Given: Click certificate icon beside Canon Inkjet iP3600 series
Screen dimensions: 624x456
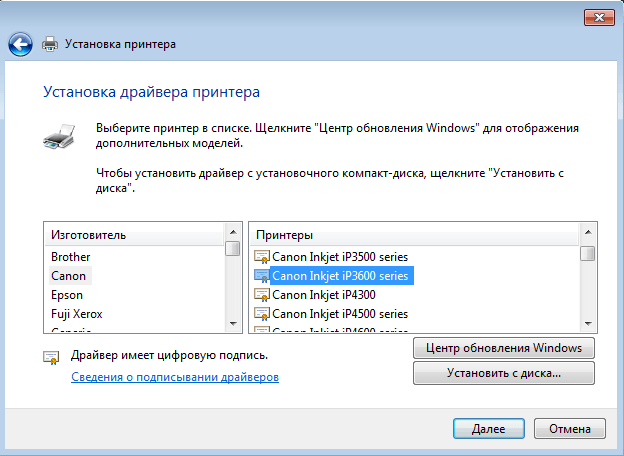Looking at the screenshot, I should tap(262, 276).
